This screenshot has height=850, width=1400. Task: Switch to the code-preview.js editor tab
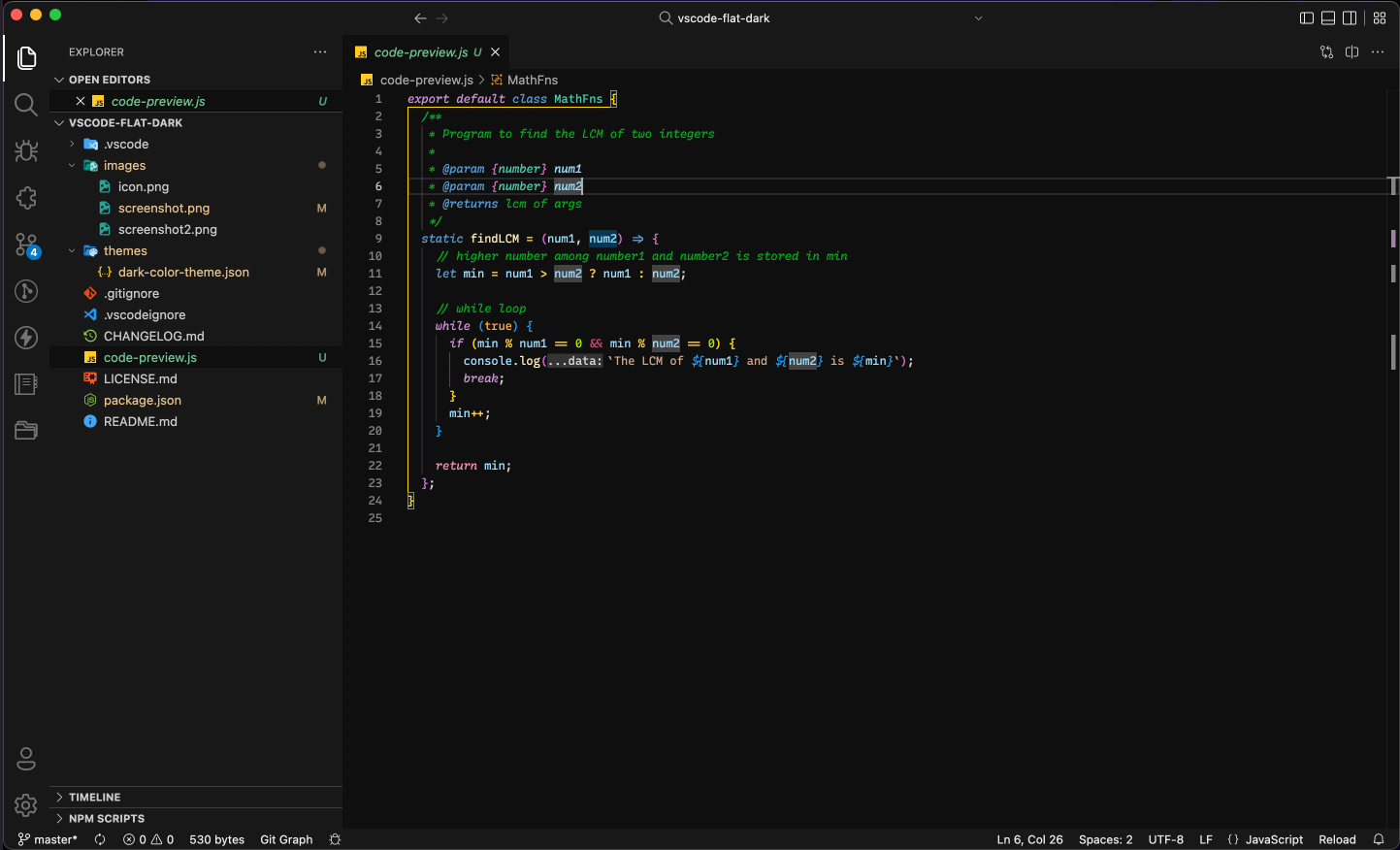tap(426, 52)
